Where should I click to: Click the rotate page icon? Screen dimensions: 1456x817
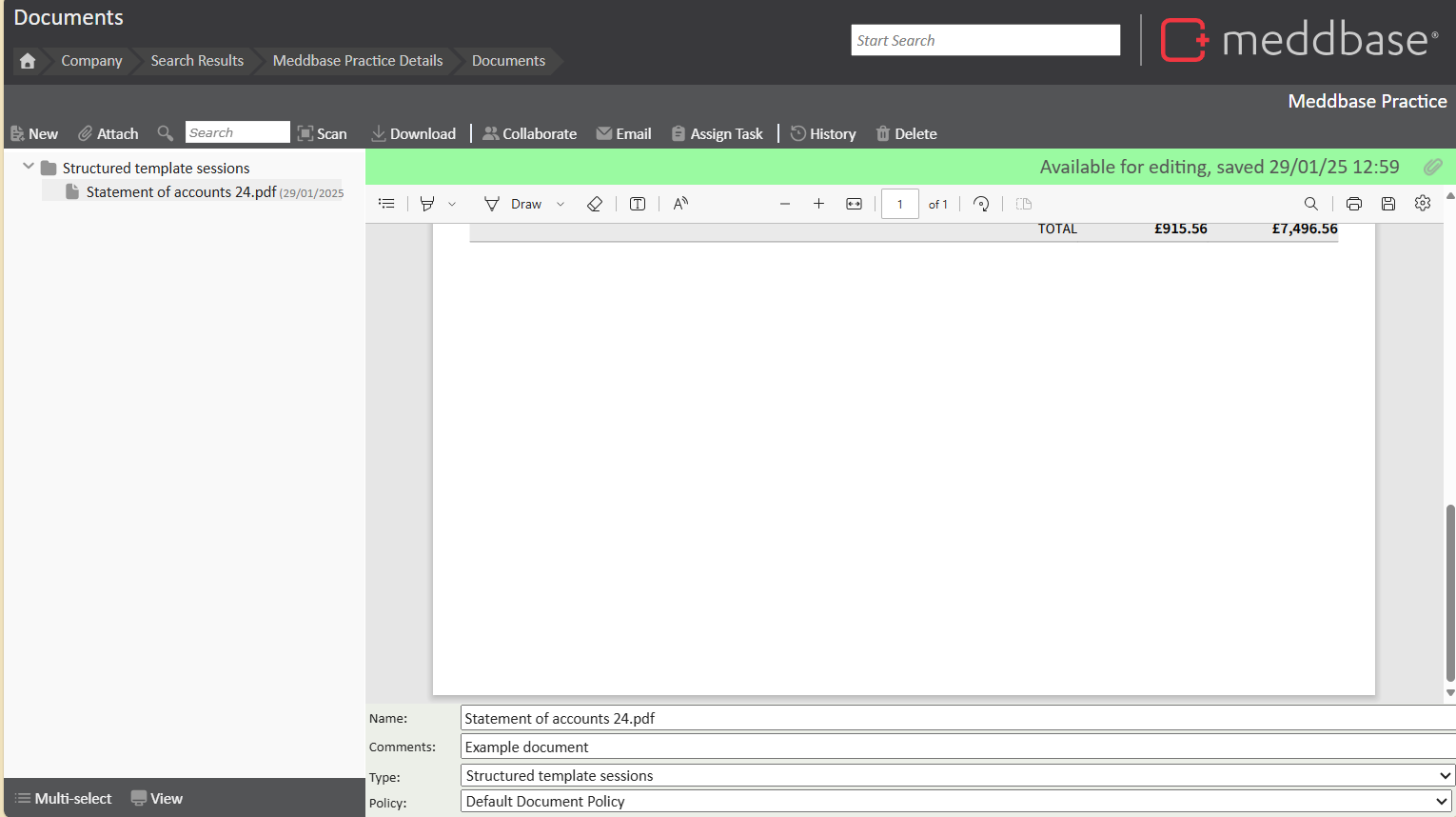[x=981, y=204]
